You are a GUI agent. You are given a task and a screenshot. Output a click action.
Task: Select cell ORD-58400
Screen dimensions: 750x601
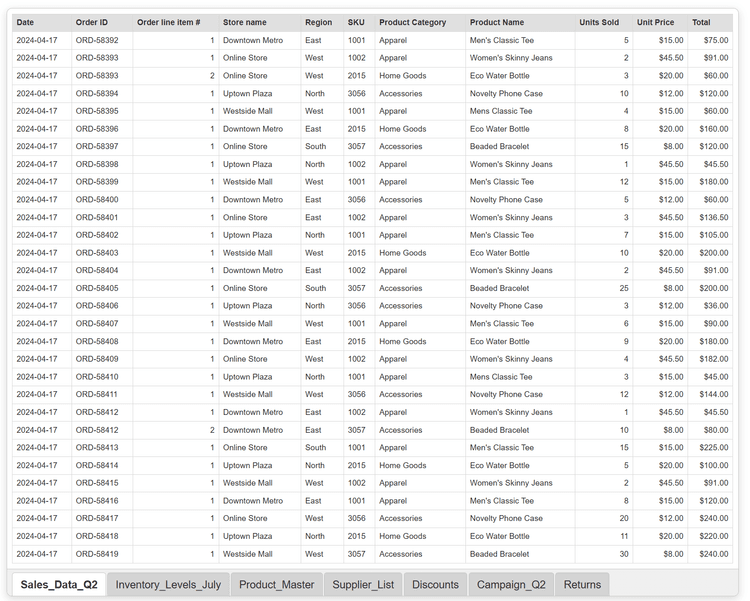tap(102, 200)
